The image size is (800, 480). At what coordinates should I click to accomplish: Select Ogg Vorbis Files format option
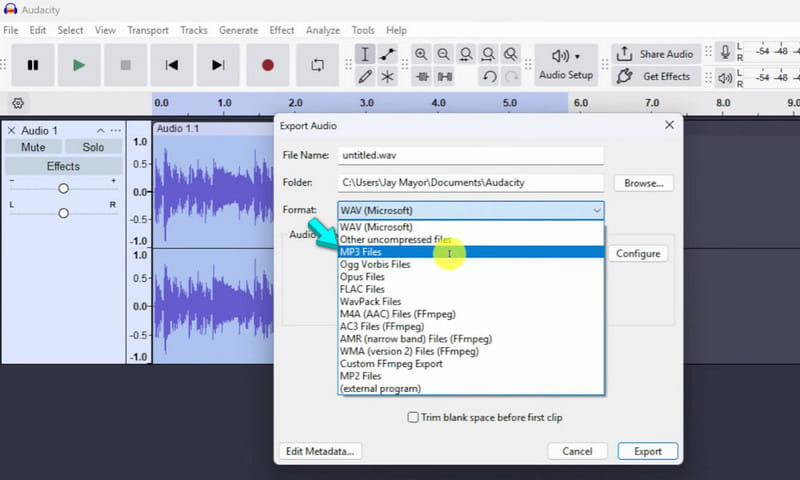[x=471, y=264]
